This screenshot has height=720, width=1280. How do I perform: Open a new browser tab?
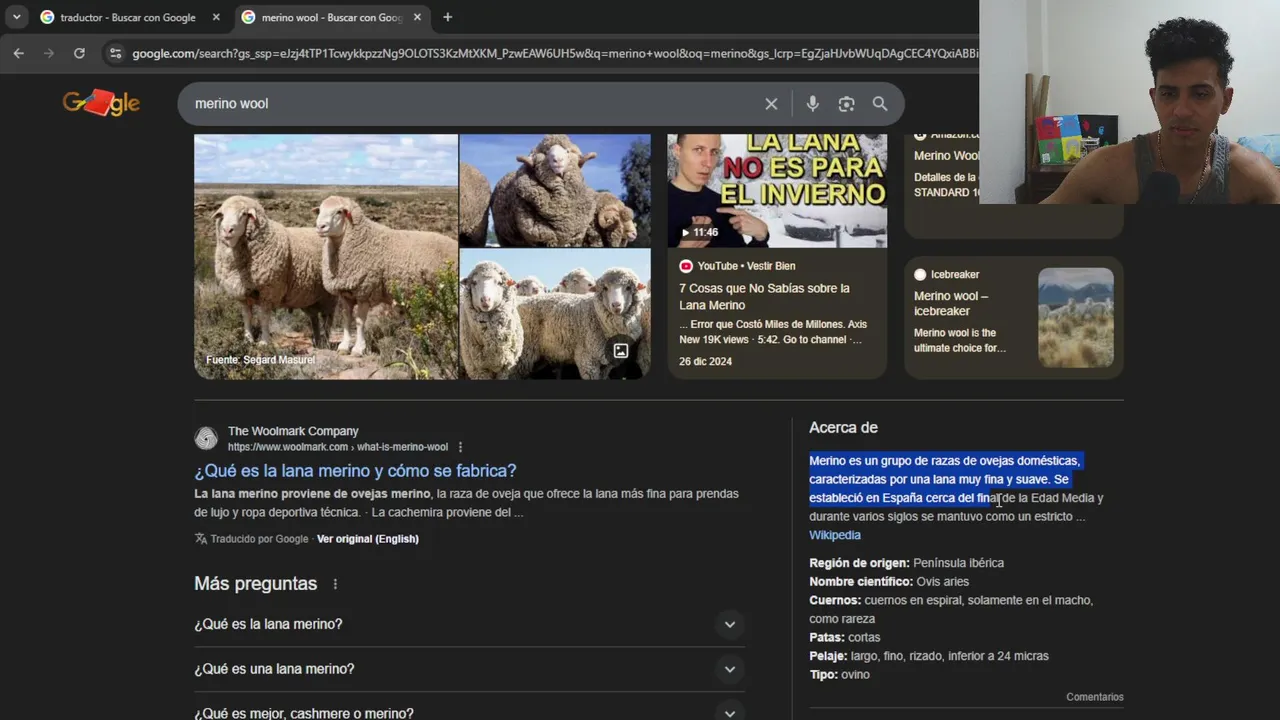click(447, 17)
